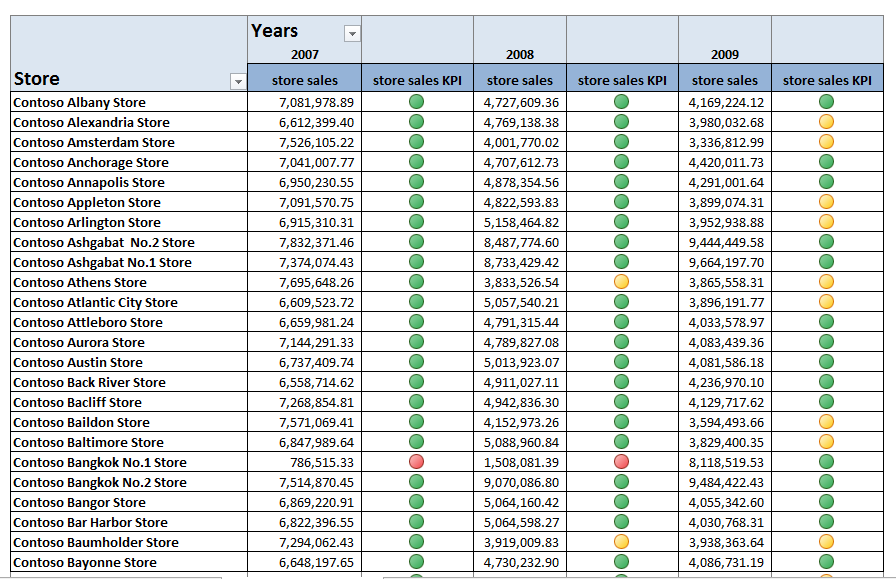Click the 2009 green KPI icon for Bangkok No.1 Store
Viewport: 896px width, 579px height.
(x=826, y=462)
